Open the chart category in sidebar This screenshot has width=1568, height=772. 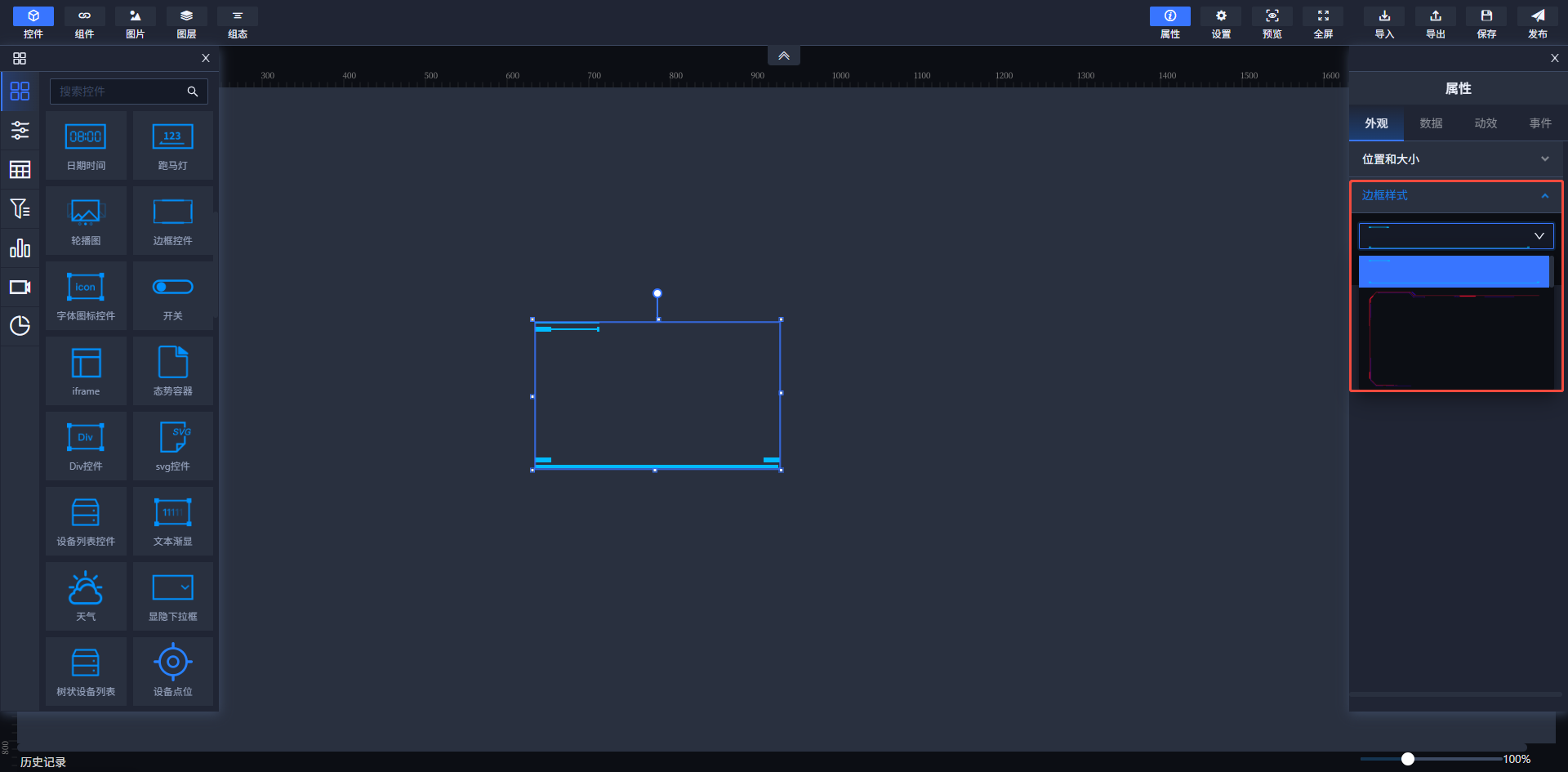coord(20,248)
